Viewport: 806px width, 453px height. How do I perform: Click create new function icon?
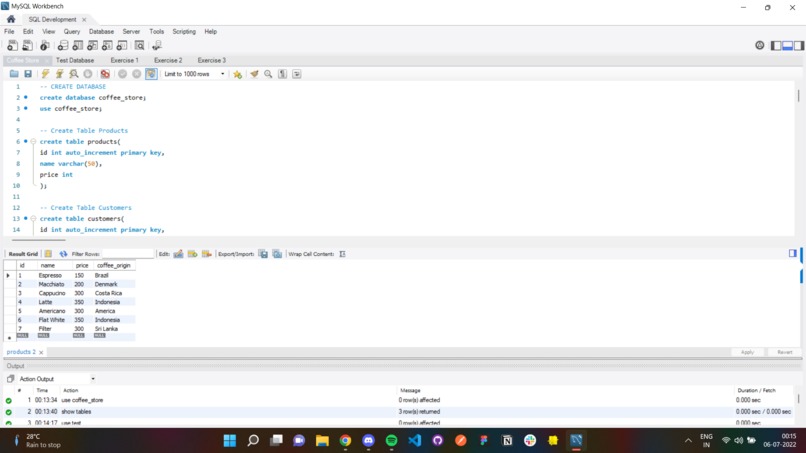pos(122,46)
